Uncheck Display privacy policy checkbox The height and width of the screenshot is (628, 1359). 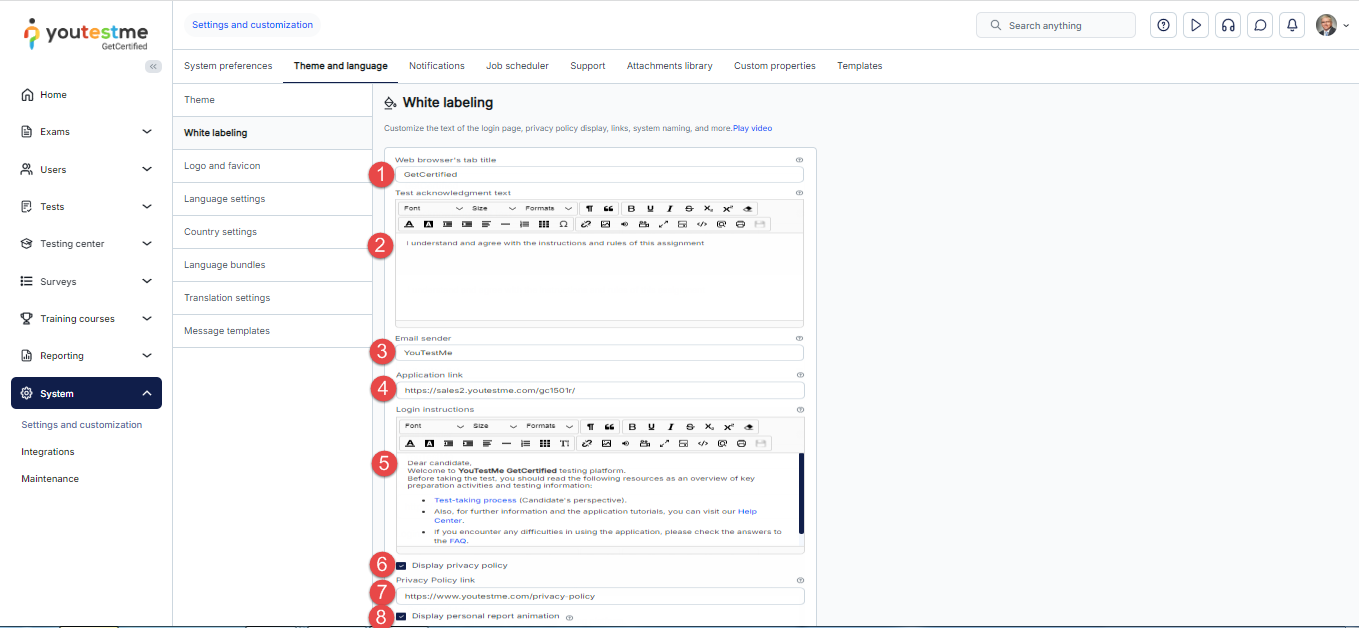401,566
